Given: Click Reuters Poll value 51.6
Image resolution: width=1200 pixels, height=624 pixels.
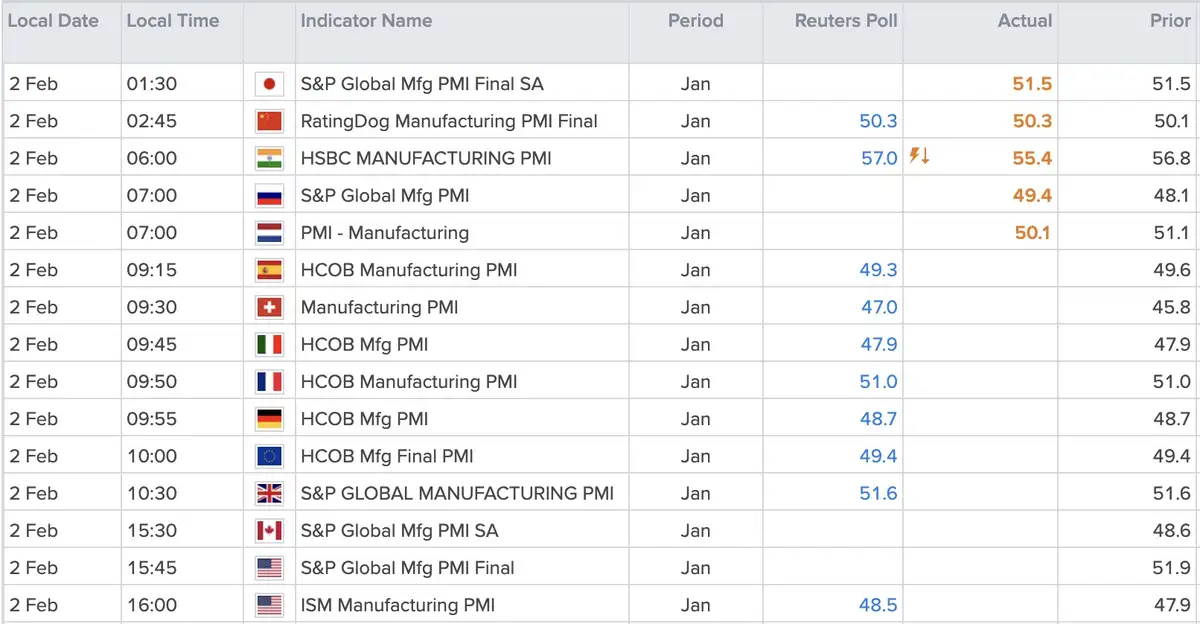Looking at the screenshot, I should pos(879,493).
